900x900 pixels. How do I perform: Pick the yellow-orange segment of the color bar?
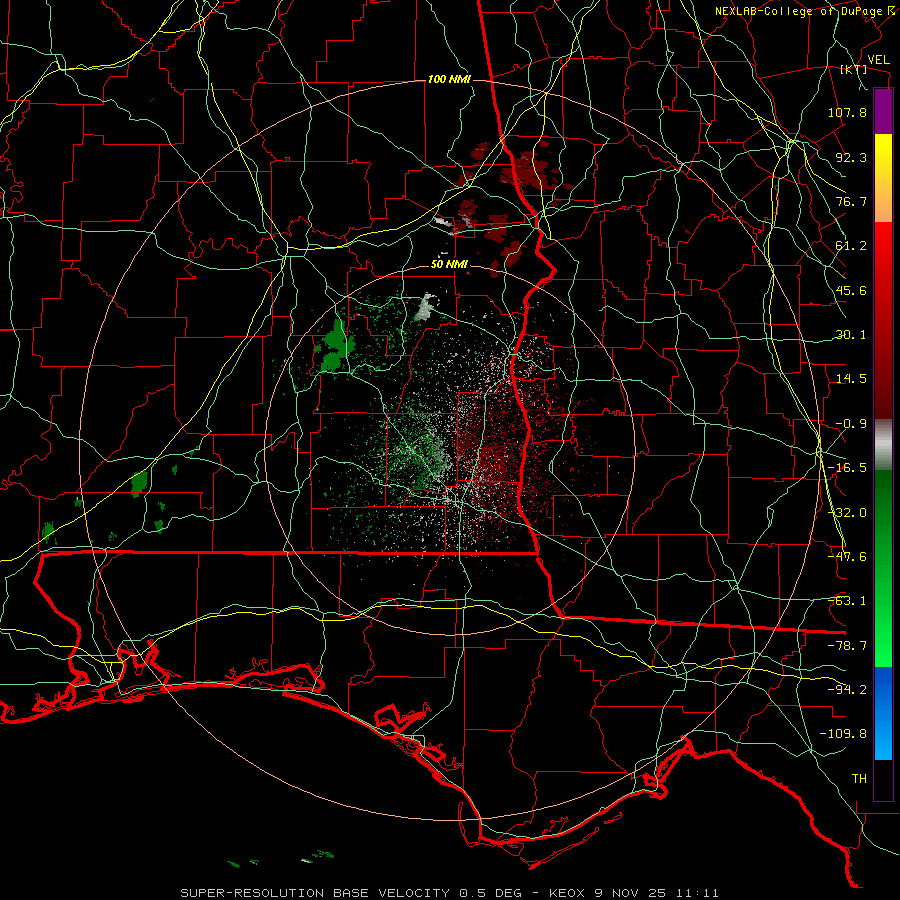coord(883,178)
